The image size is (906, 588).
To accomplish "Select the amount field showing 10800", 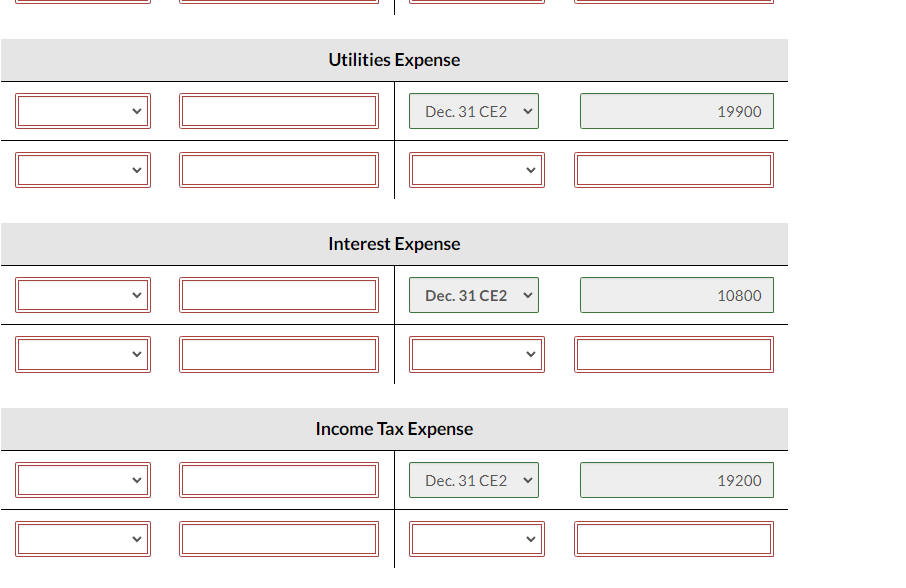I will 677,295.
